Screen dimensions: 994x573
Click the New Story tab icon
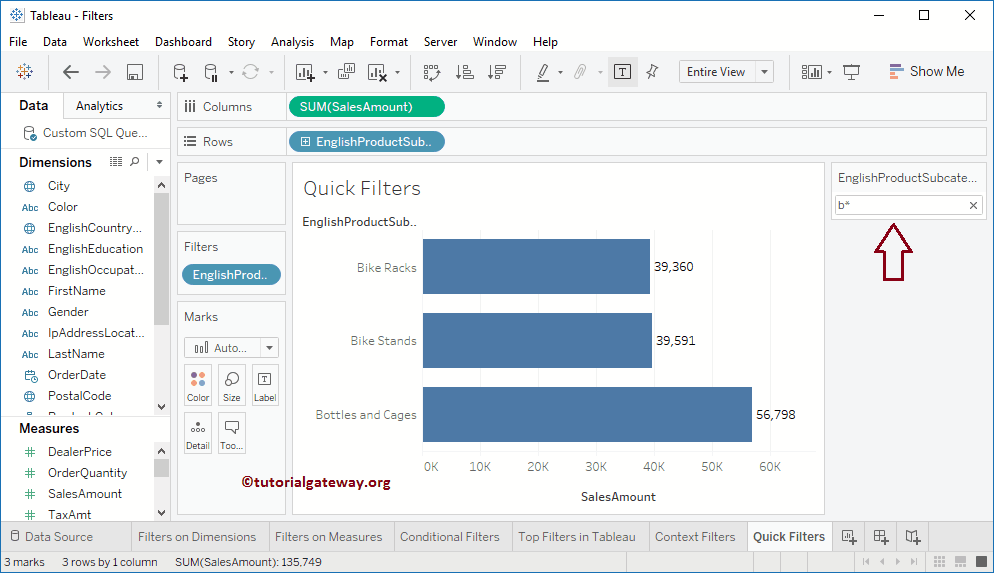(913, 537)
